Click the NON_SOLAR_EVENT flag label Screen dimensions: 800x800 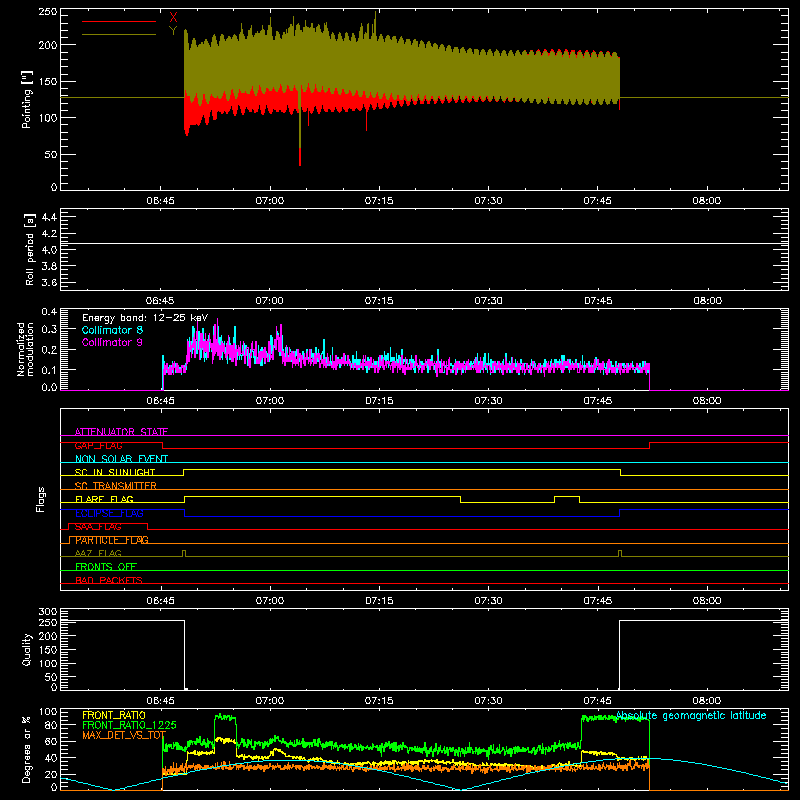(x=121, y=459)
